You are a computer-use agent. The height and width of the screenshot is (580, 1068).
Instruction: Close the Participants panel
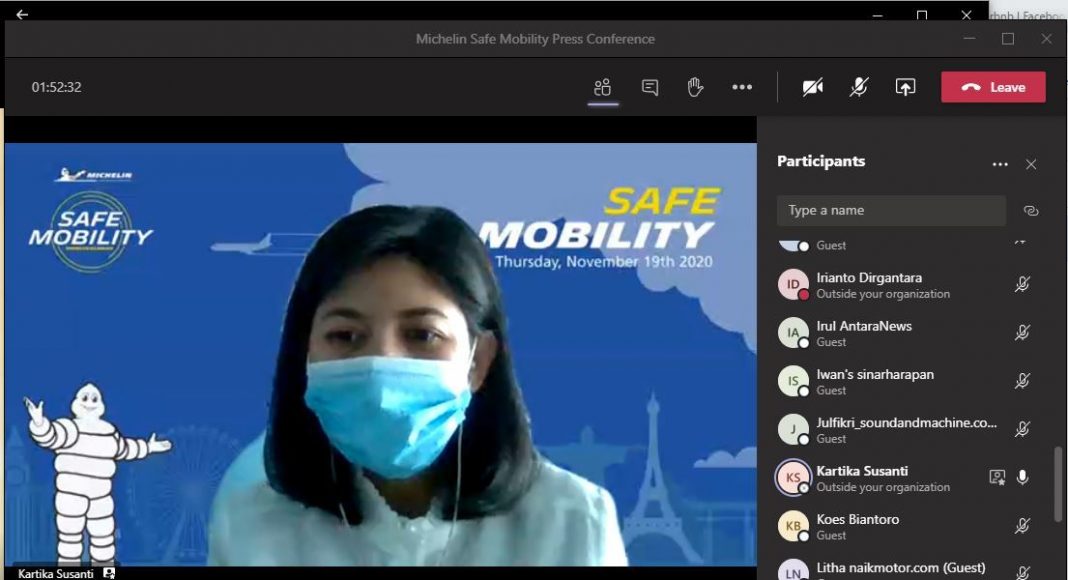1031,164
